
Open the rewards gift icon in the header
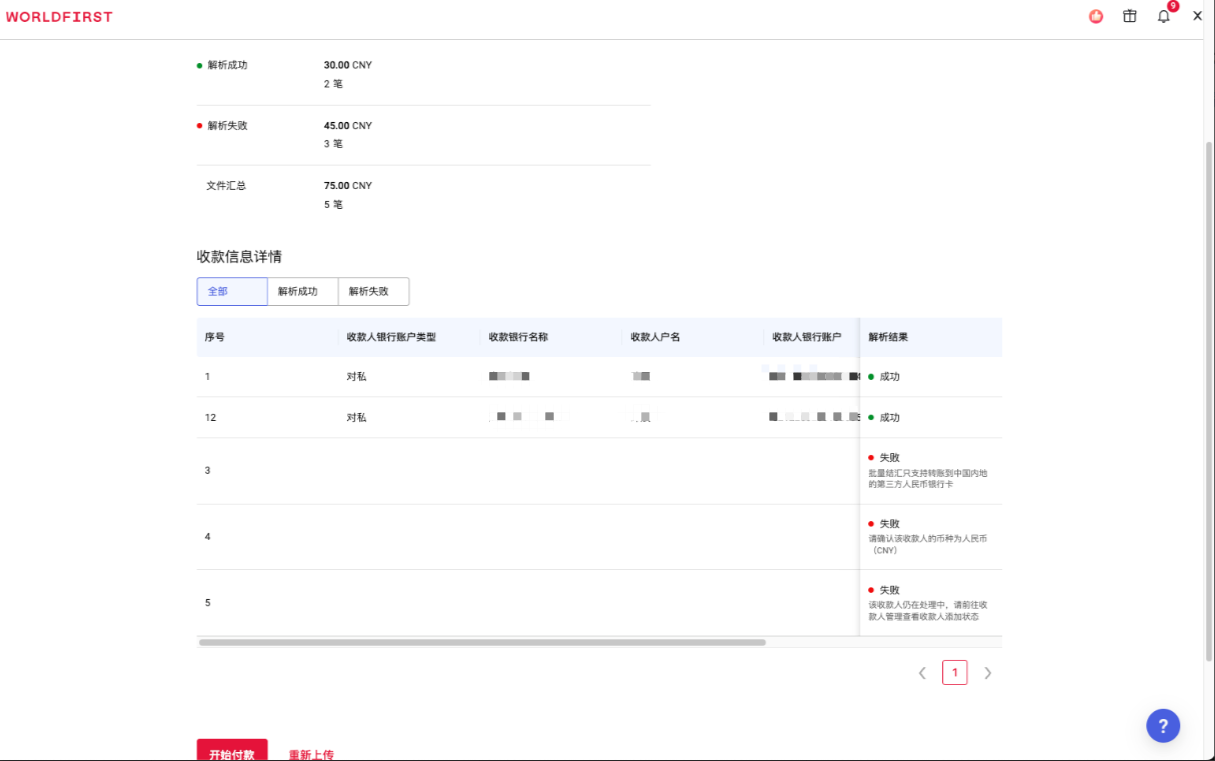1129,16
